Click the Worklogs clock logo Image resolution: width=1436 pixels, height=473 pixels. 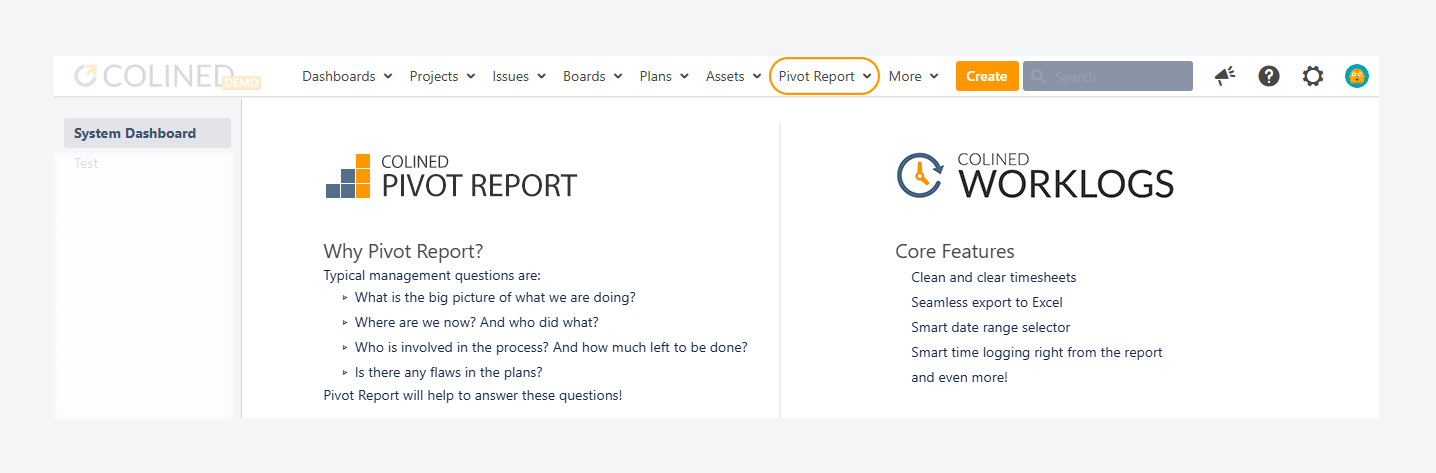pyautogui.click(x=920, y=175)
